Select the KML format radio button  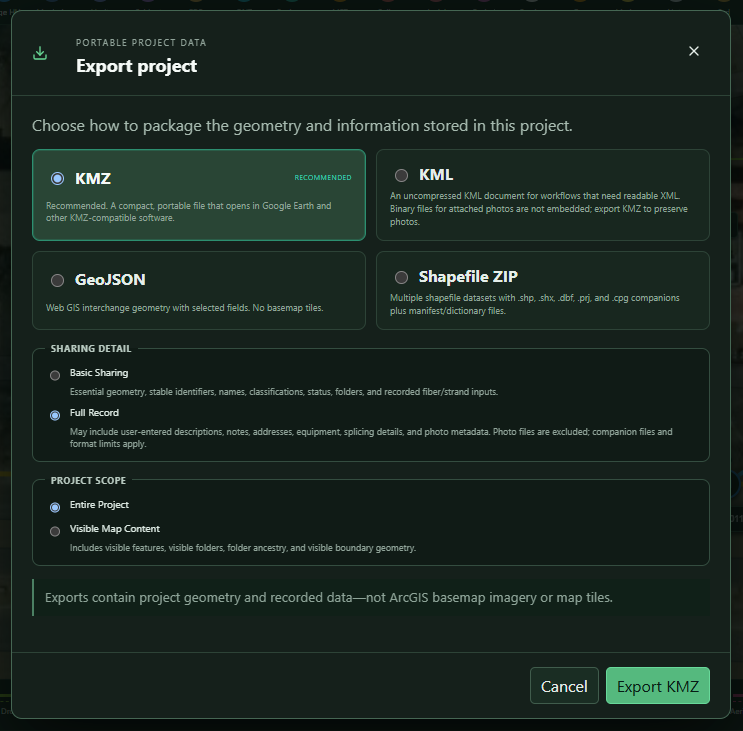pyautogui.click(x=401, y=175)
